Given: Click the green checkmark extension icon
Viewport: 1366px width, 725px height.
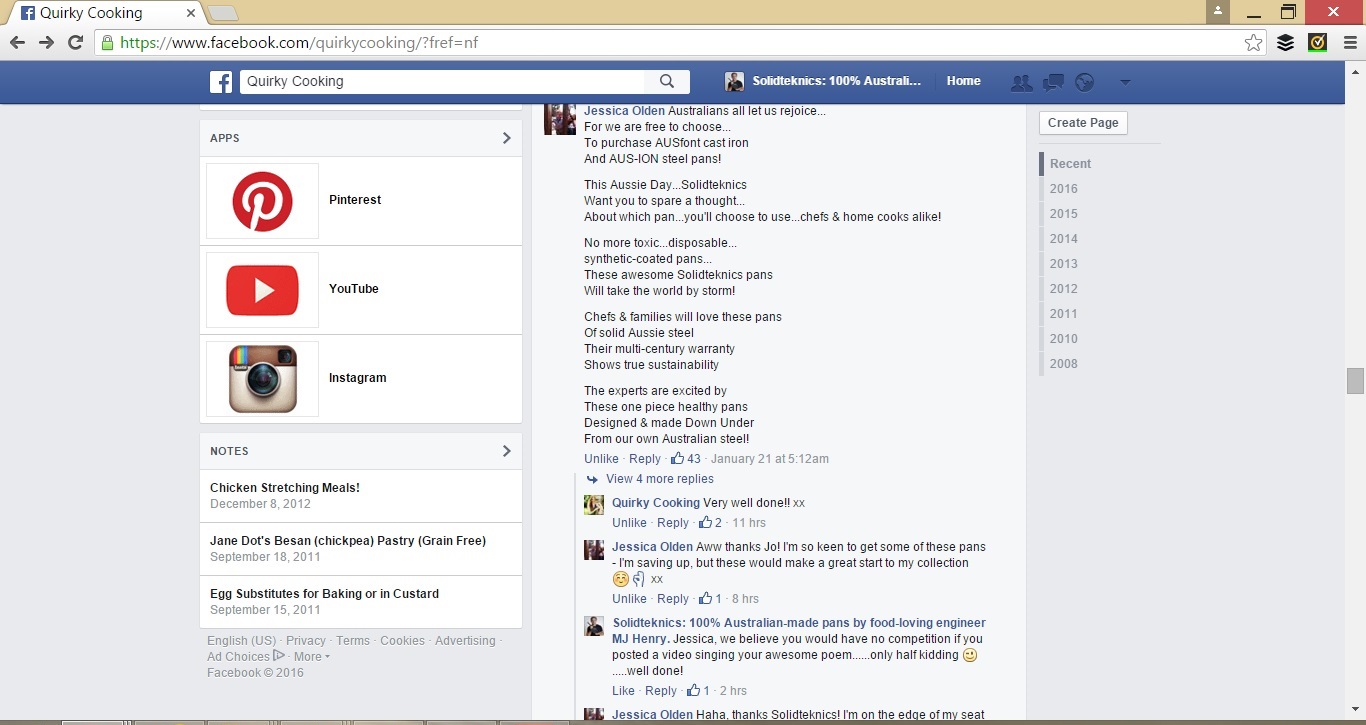Looking at the screenshot, I should coord(1318,42).
